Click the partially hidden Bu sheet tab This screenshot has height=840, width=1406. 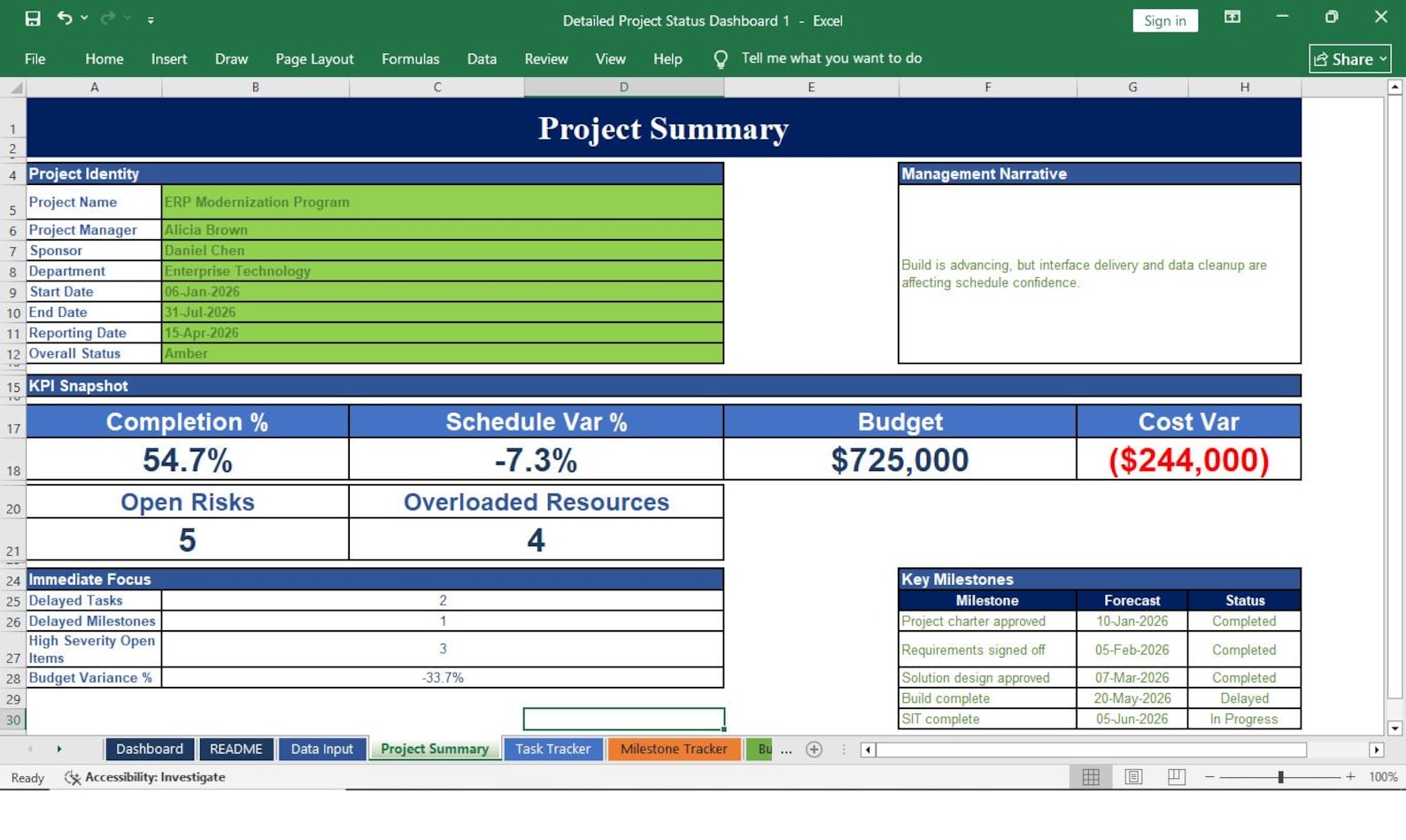coord(761,749)
